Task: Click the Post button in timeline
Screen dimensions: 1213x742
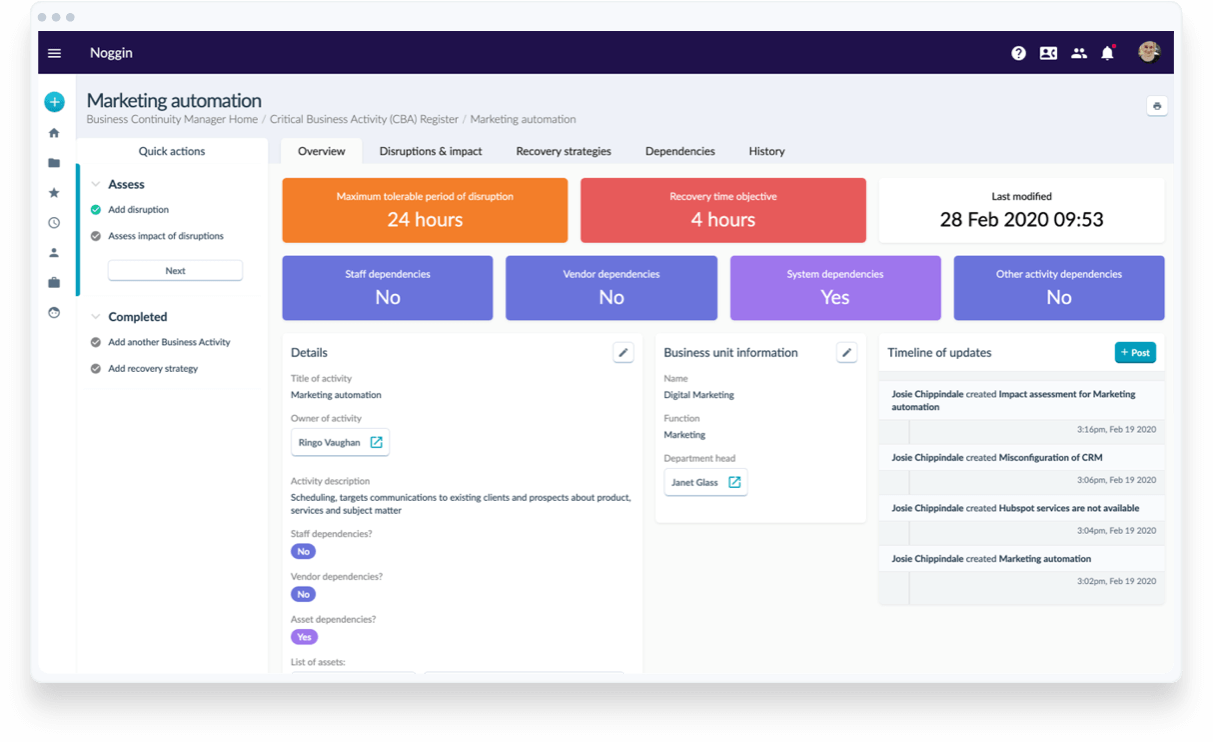Action: [1135, 352]
